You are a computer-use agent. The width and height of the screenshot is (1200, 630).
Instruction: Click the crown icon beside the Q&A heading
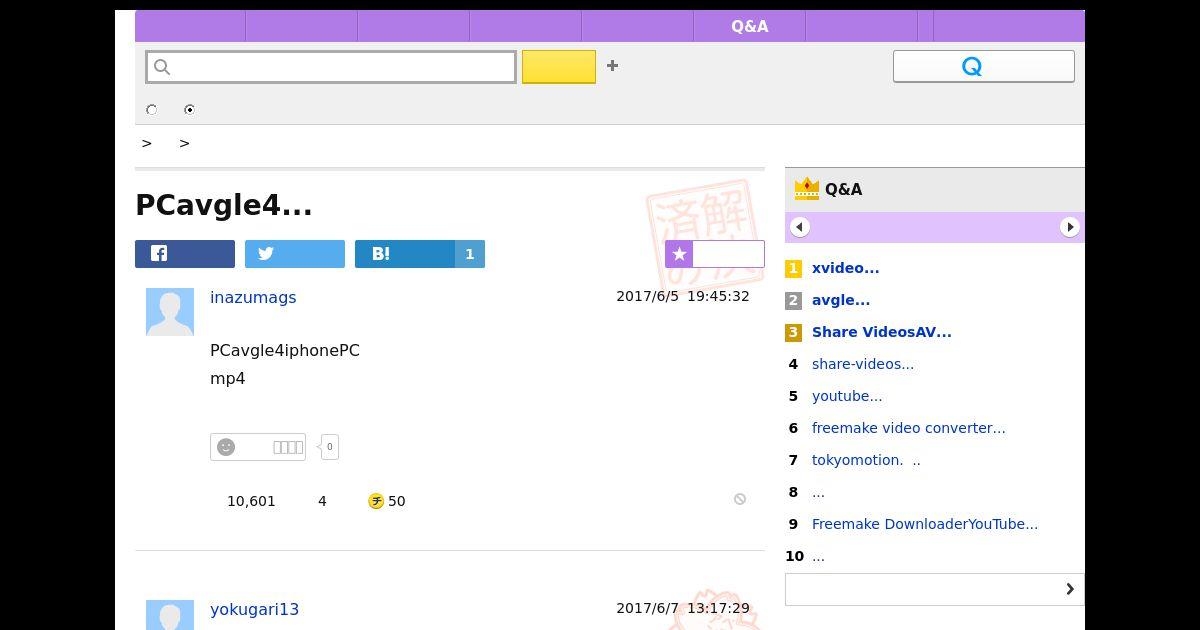point(806,188)
